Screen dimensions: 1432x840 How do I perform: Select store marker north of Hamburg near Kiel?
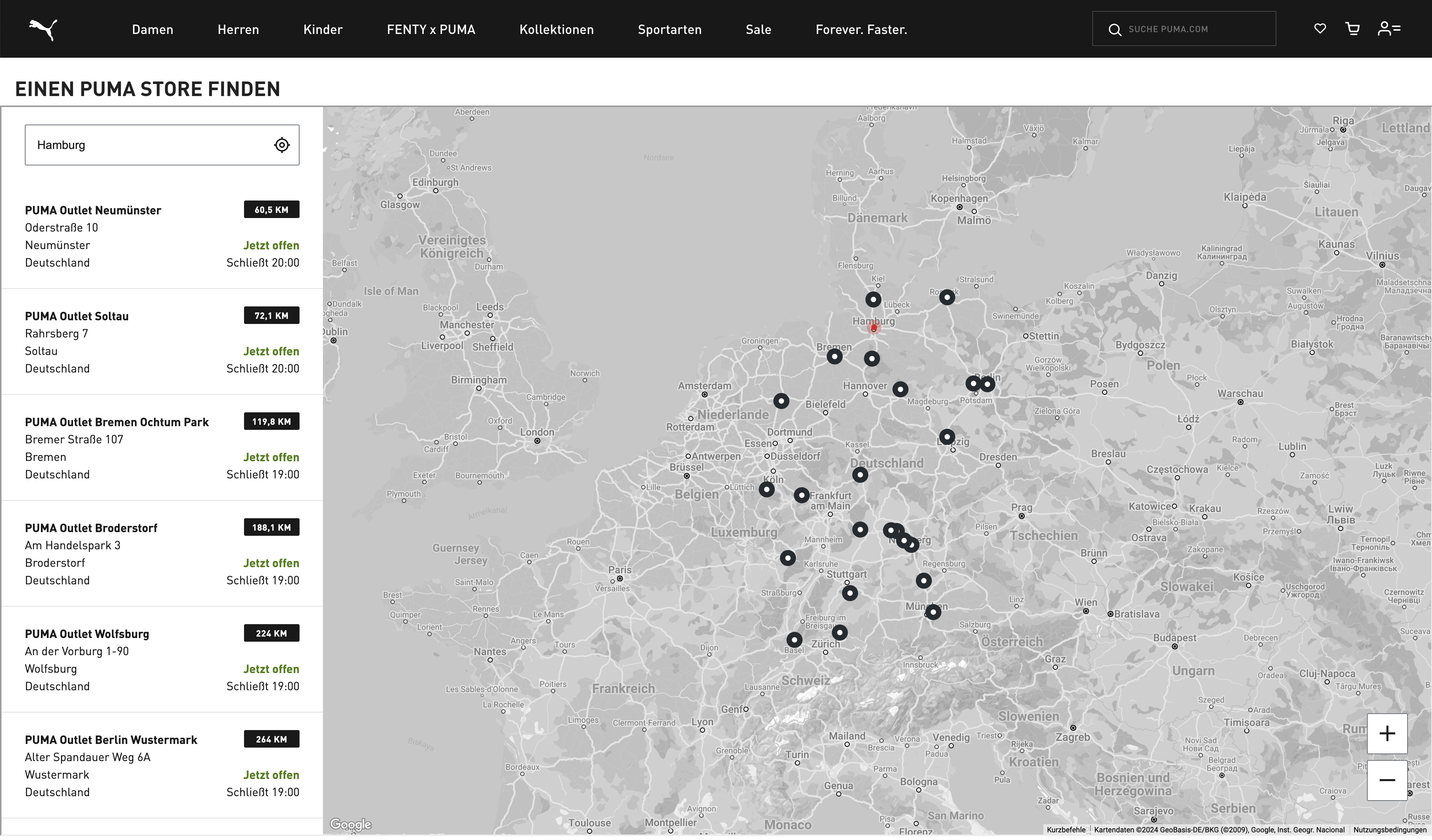873,299
